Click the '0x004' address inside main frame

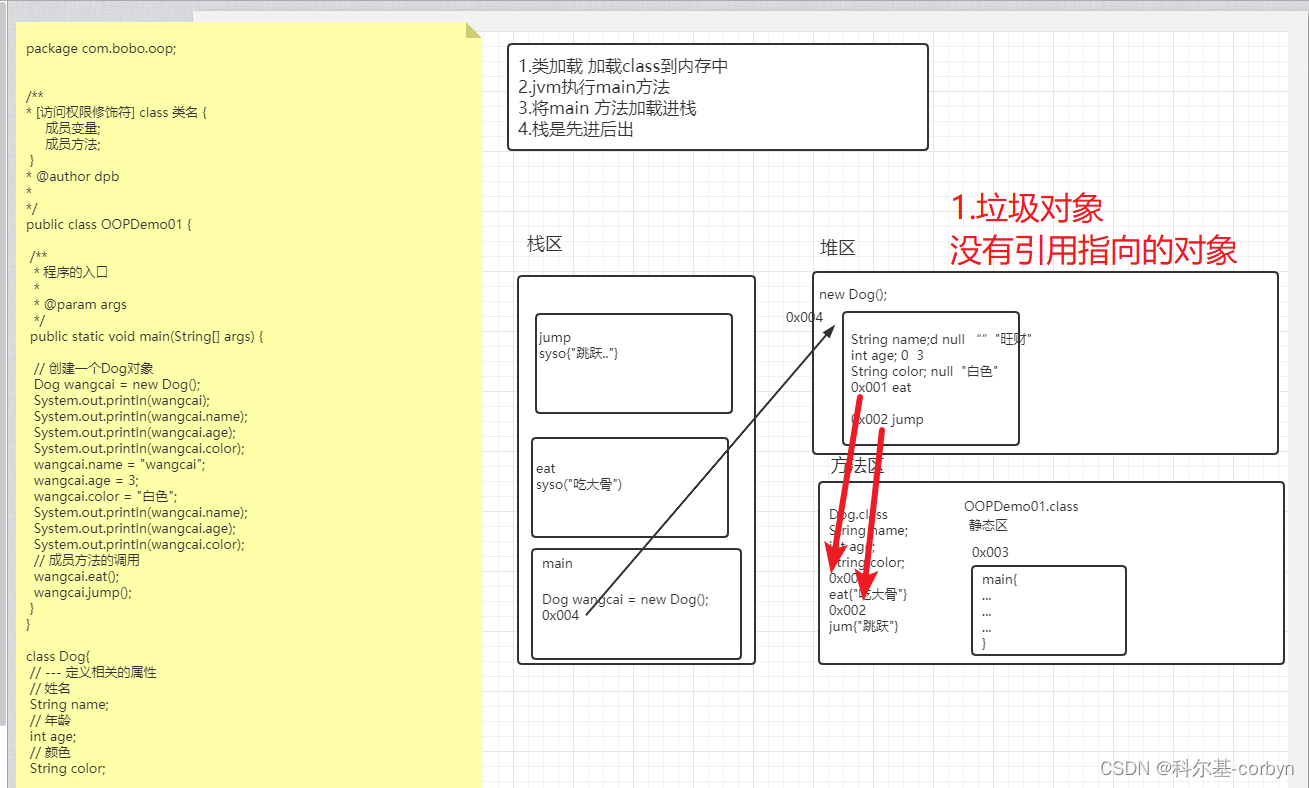[x=561, y=615]
